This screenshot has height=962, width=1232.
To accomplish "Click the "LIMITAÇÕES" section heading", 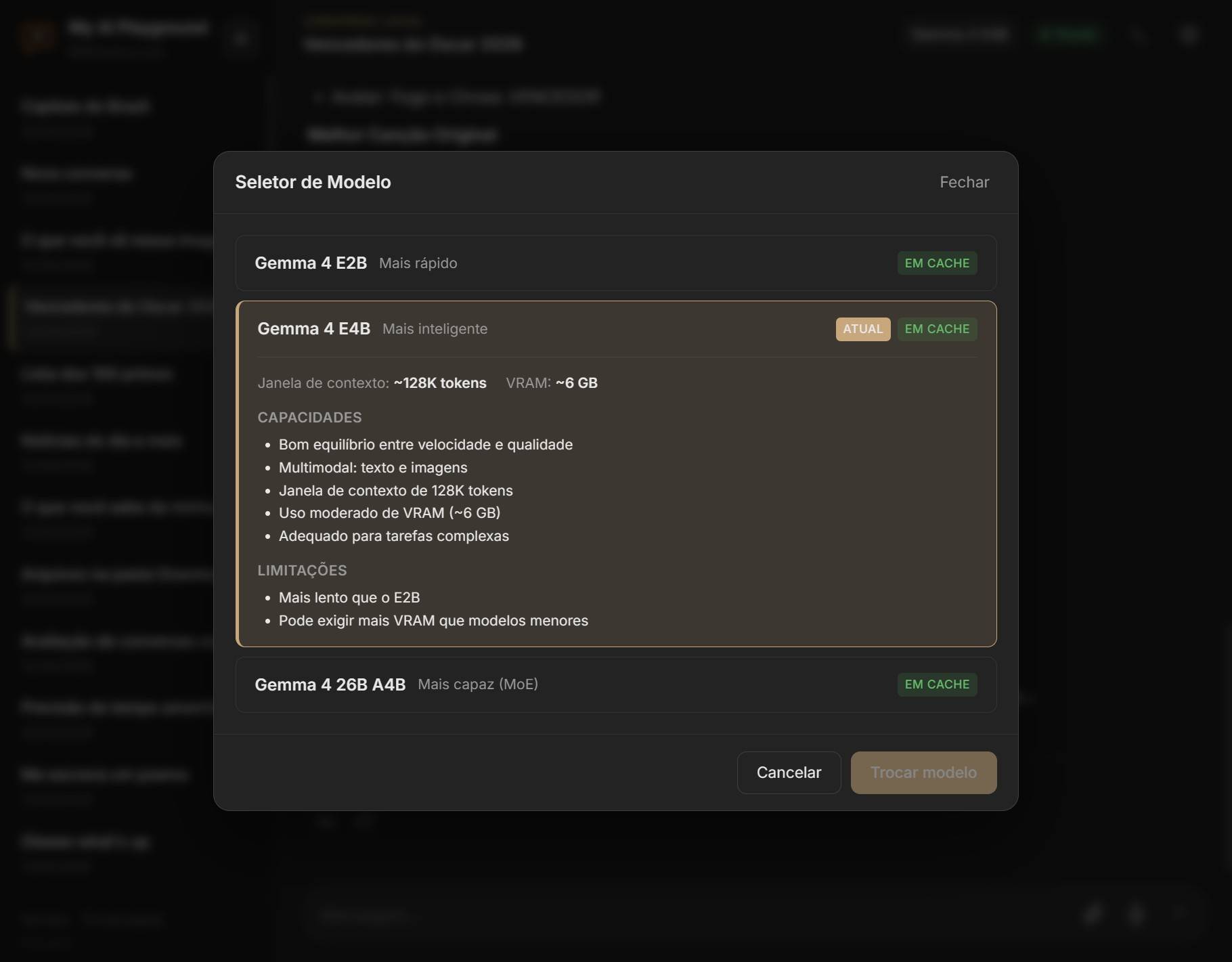I will [302, 571].
